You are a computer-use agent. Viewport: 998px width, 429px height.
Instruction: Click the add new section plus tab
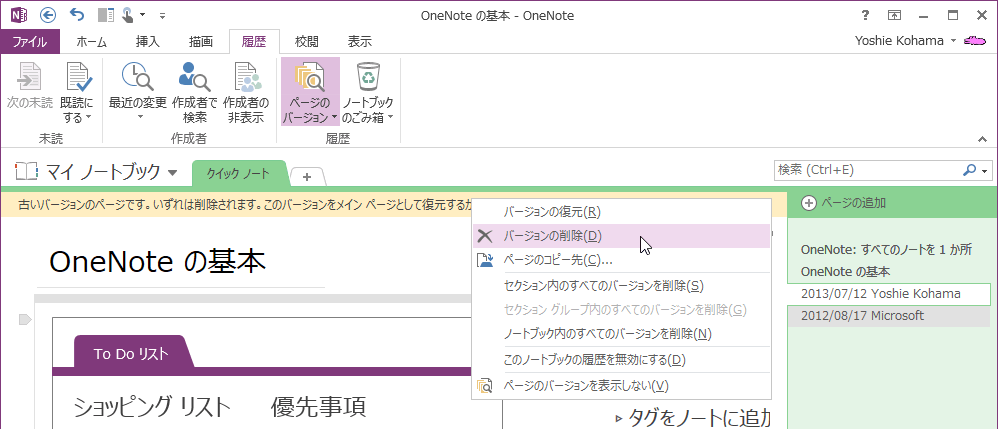(307, 176)
